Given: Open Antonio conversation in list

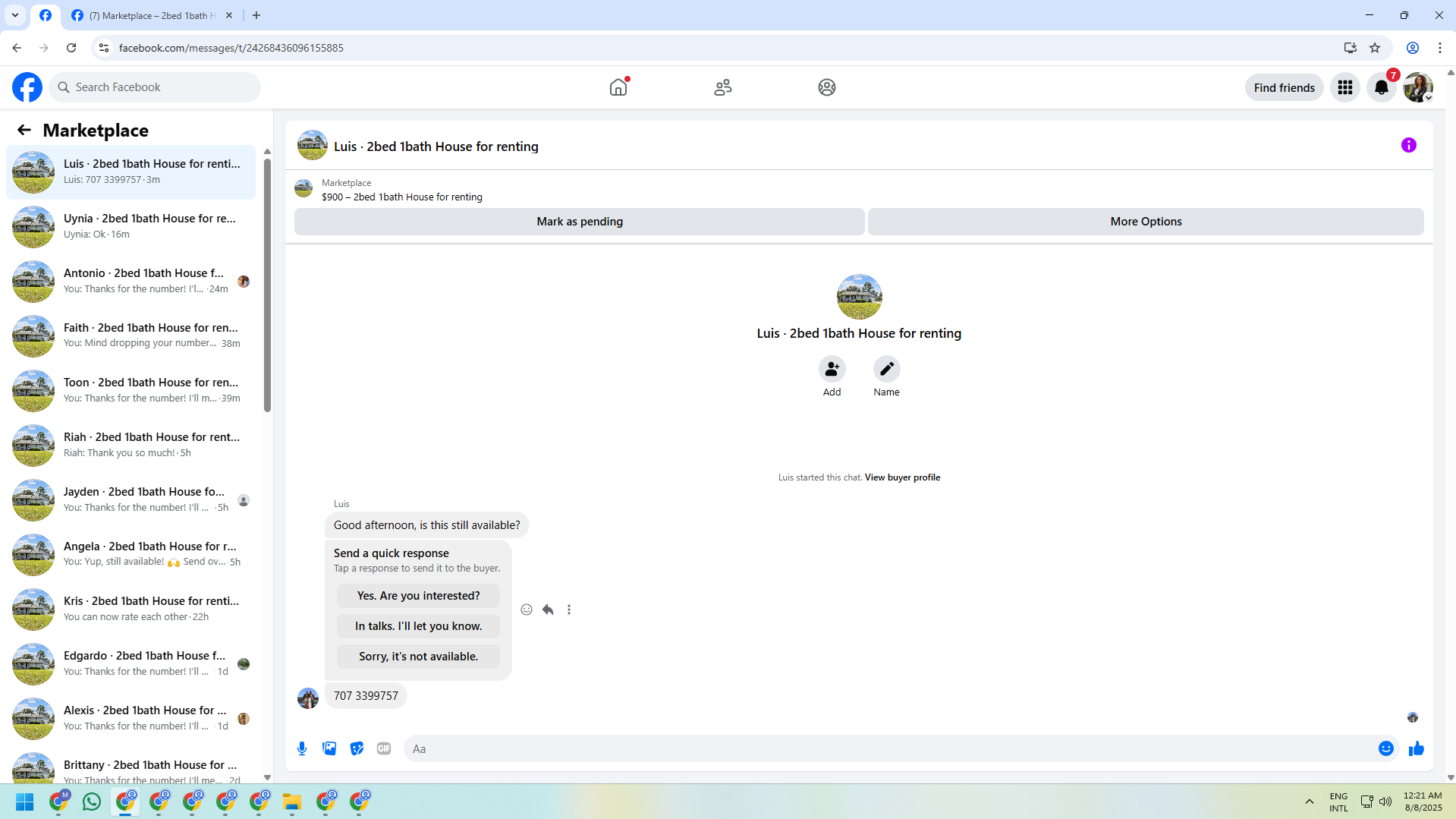Looking at the screenshot, I should [x=131, y=282].
